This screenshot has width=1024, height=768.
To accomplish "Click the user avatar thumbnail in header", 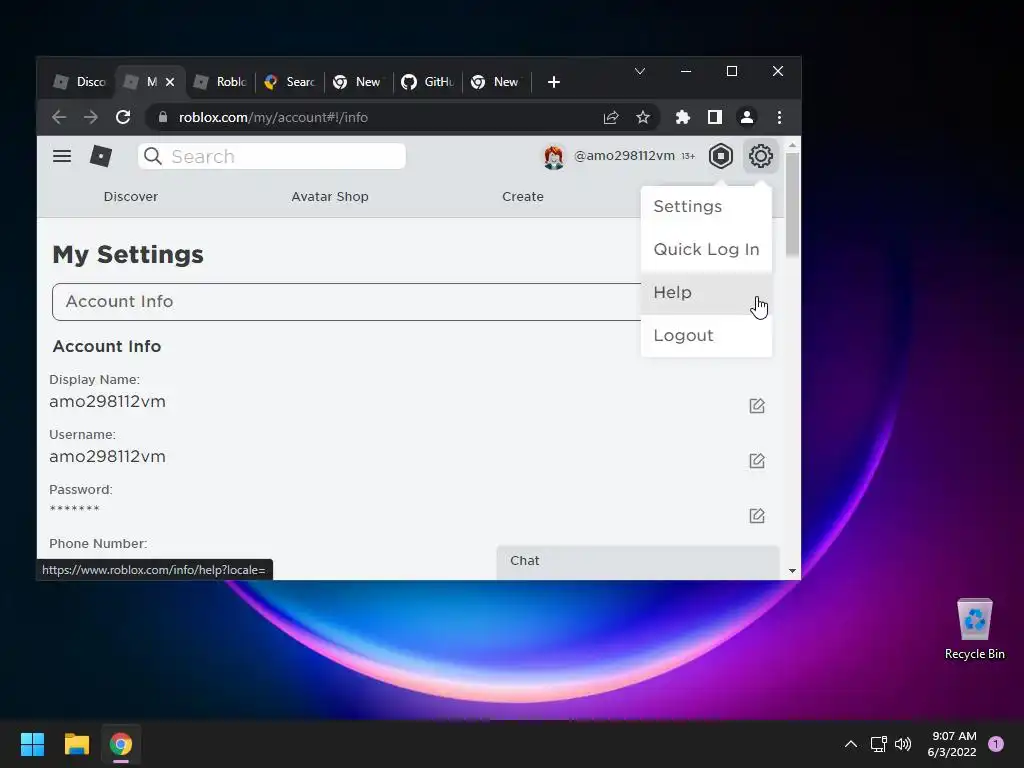I will click(553, 157).
